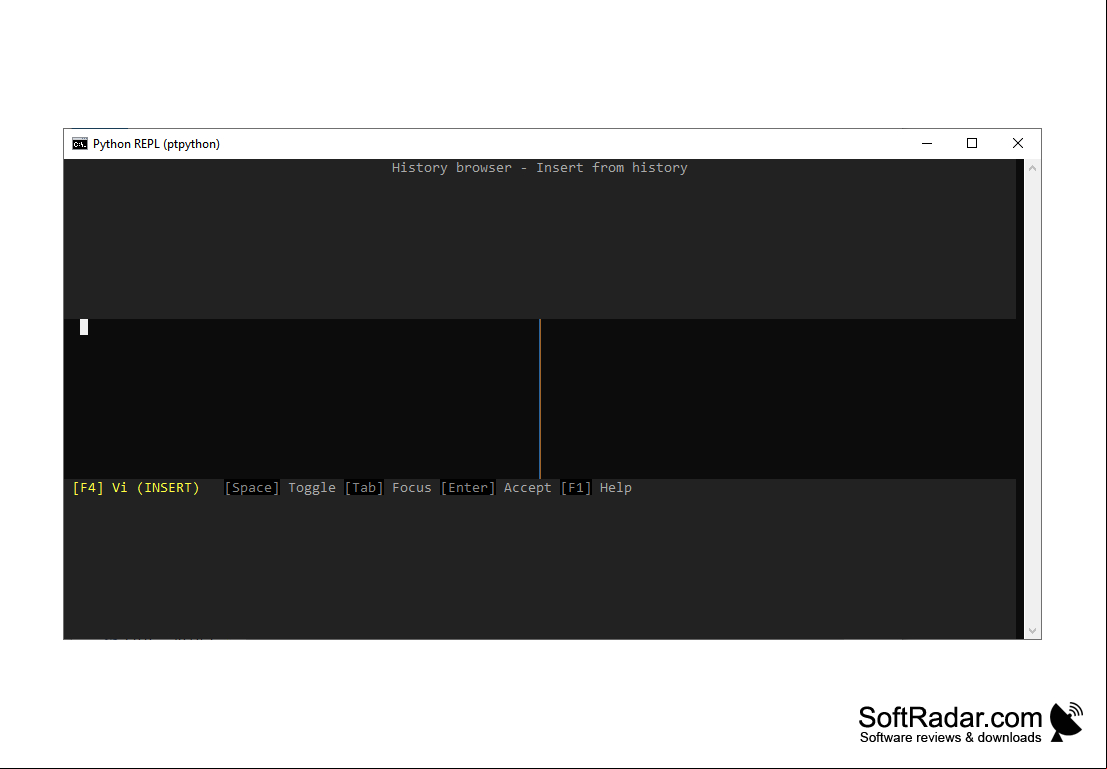Click the [Enter] Accept hint
The width and height of the screenshot is (1107, 769).
496,488
